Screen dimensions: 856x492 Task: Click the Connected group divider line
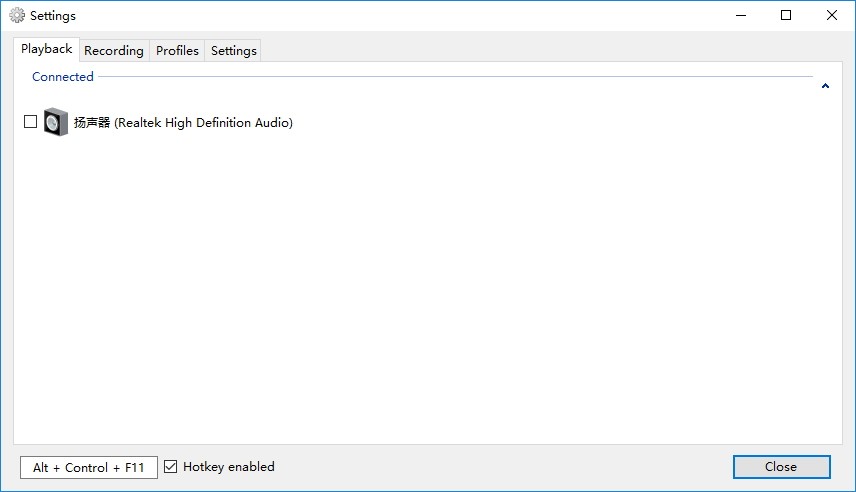[450, 77]
